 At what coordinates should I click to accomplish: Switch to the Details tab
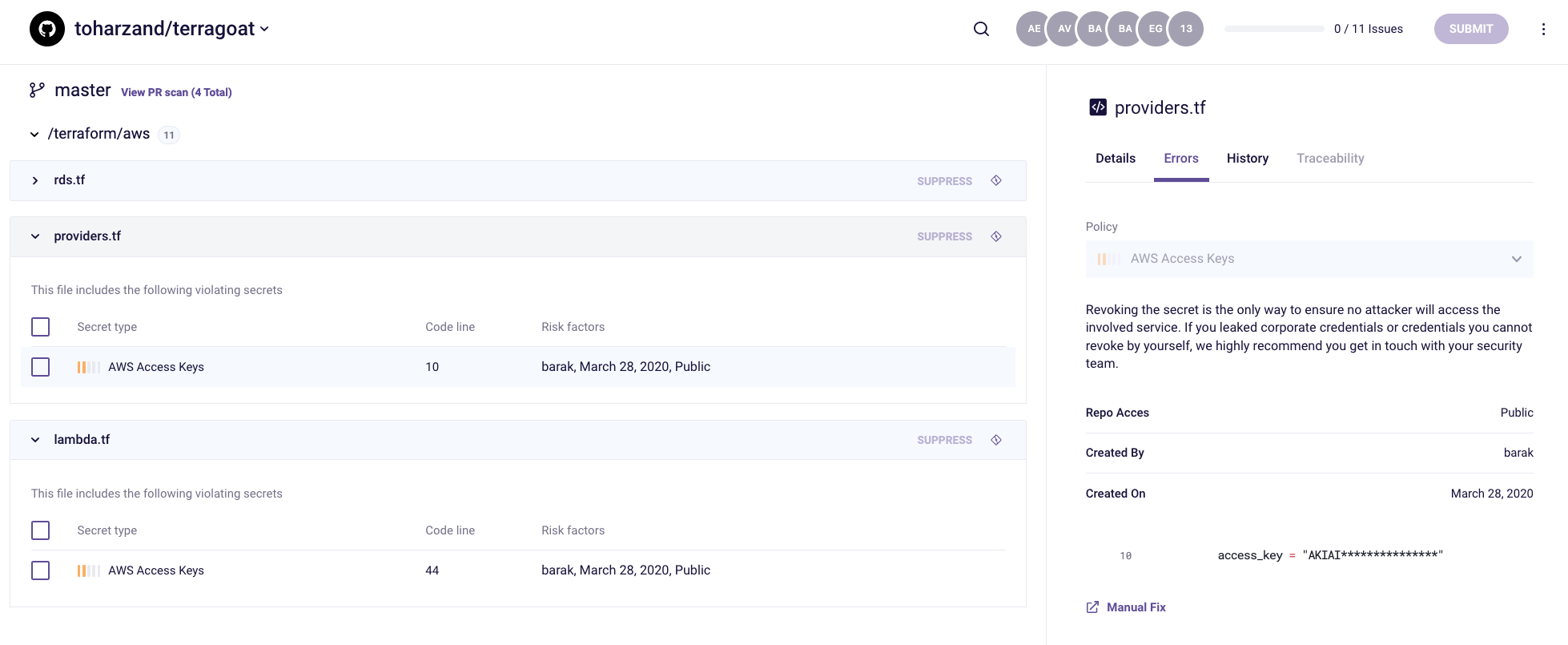[x=1116, y=159]
